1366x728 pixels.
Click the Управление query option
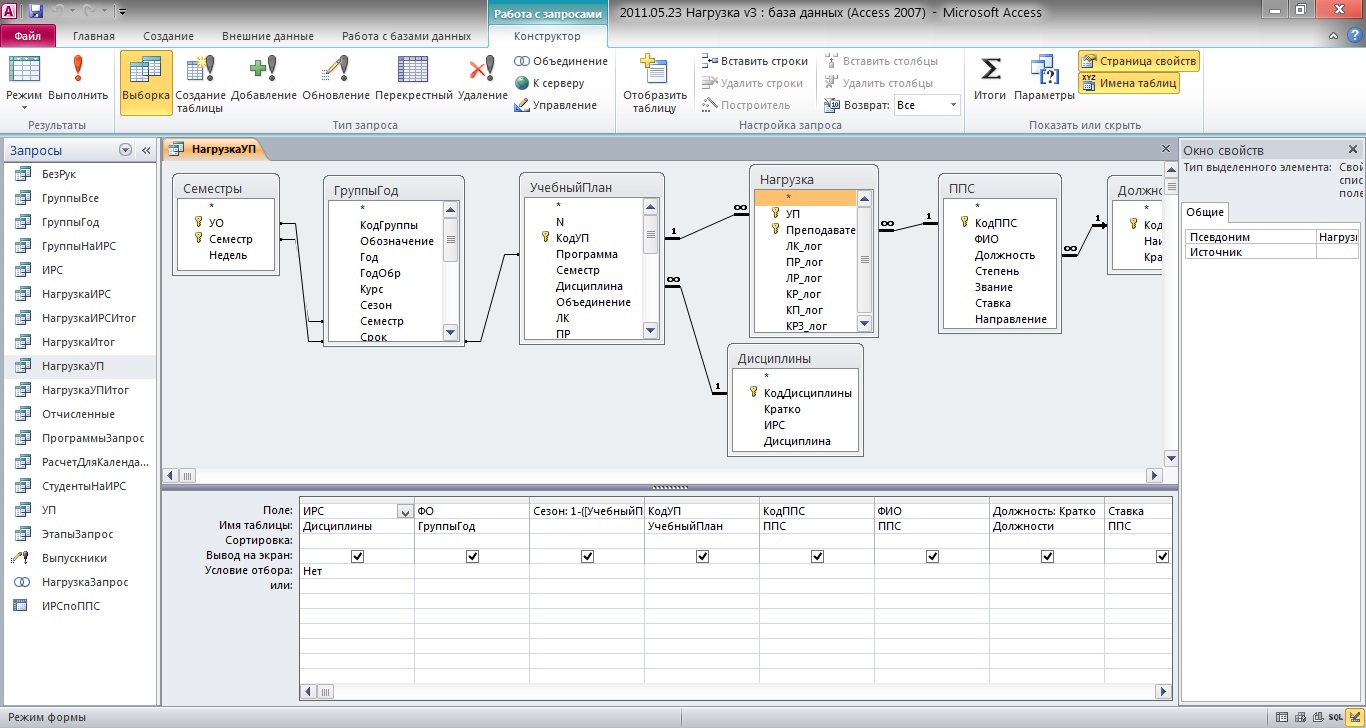(x=555, y=105)
